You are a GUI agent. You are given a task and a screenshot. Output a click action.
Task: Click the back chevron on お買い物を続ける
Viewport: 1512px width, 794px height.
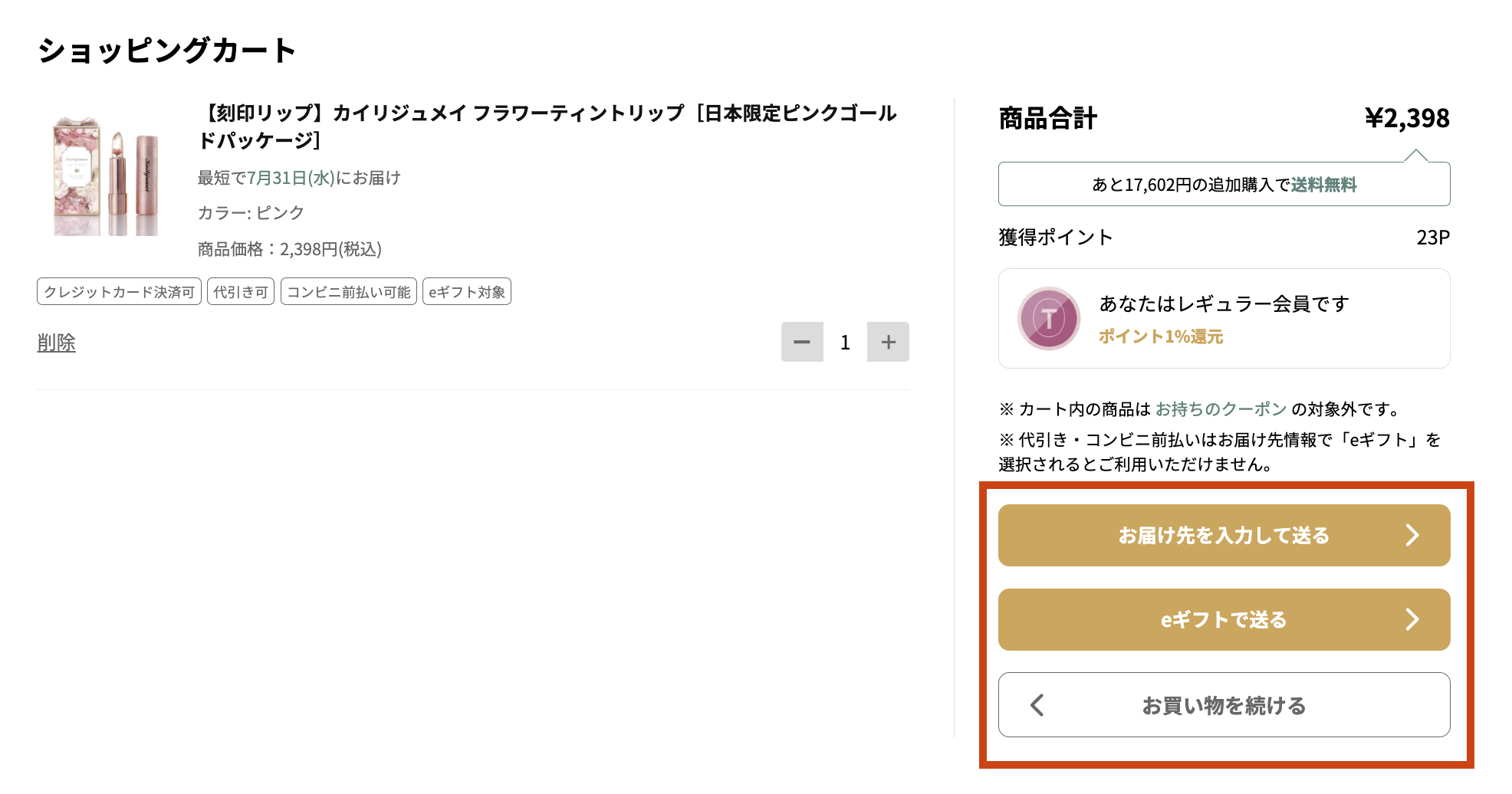[x=1037, y=705]
